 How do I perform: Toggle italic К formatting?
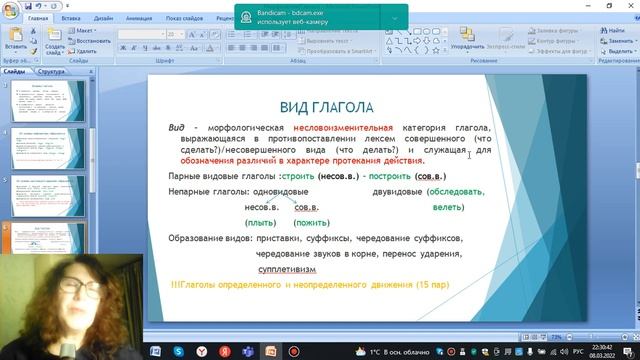(x=134, y=48)
